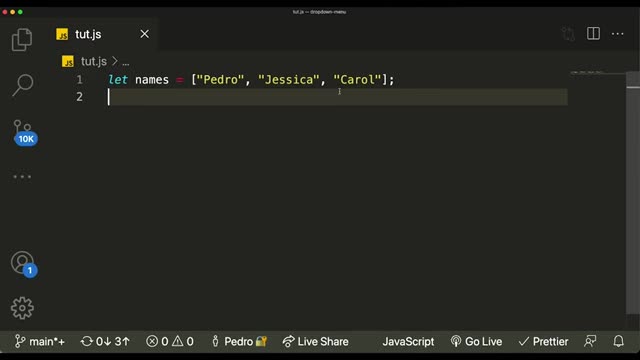Viewport: 640px width, 360px height.
Task: Open the Explorer files icon
Action: pos(22,40)
